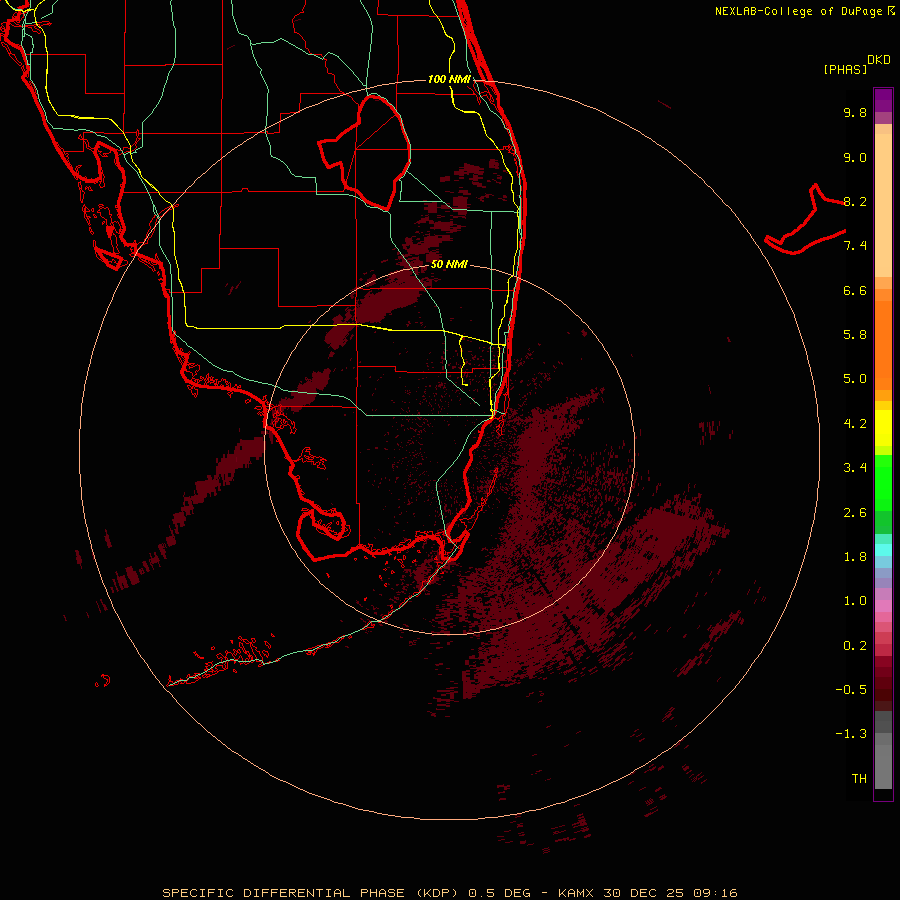Click the 0.2 value on the color scale

tap(855, 646)
